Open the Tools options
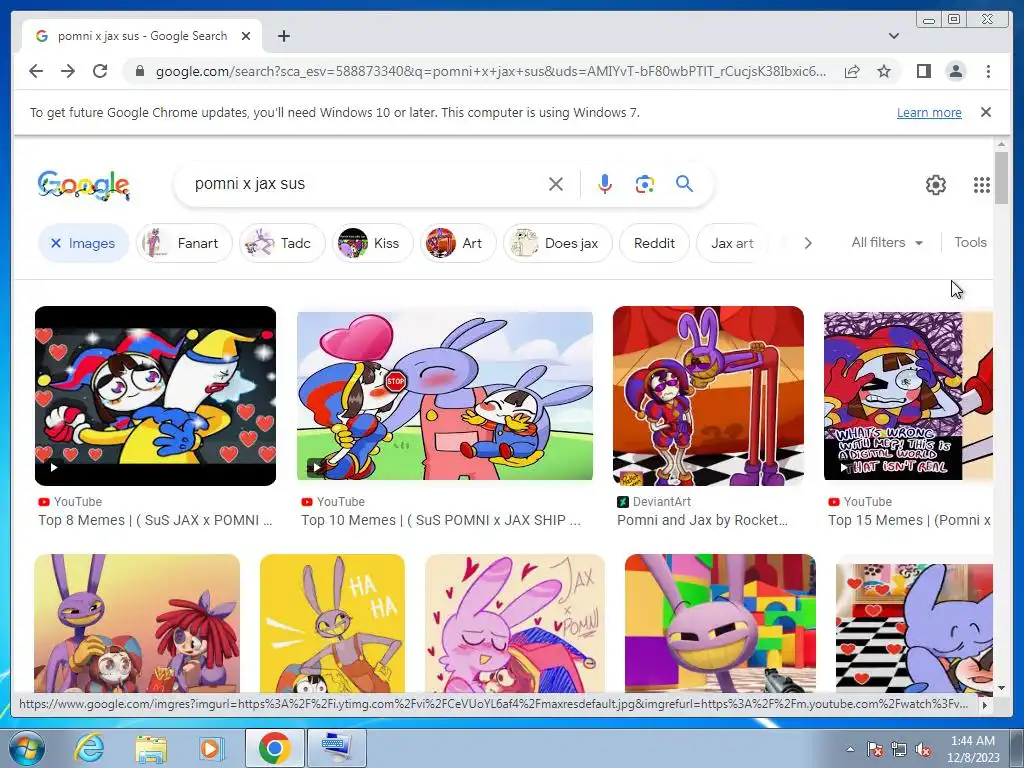 (x=970, y=242)
